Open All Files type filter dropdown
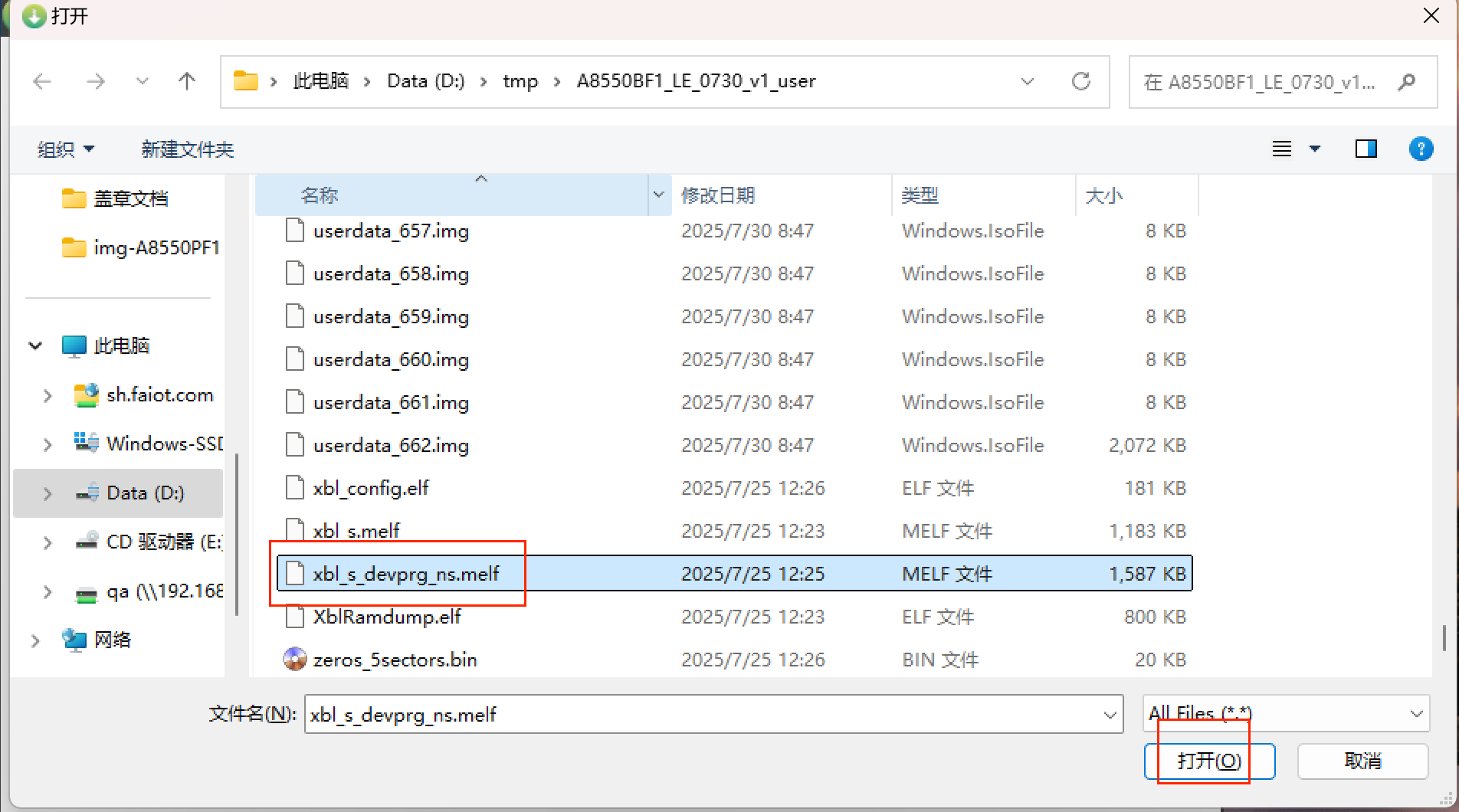The height and width of the screenshot is (812, 1459). pyautogui.click(x=1286, y=714)
